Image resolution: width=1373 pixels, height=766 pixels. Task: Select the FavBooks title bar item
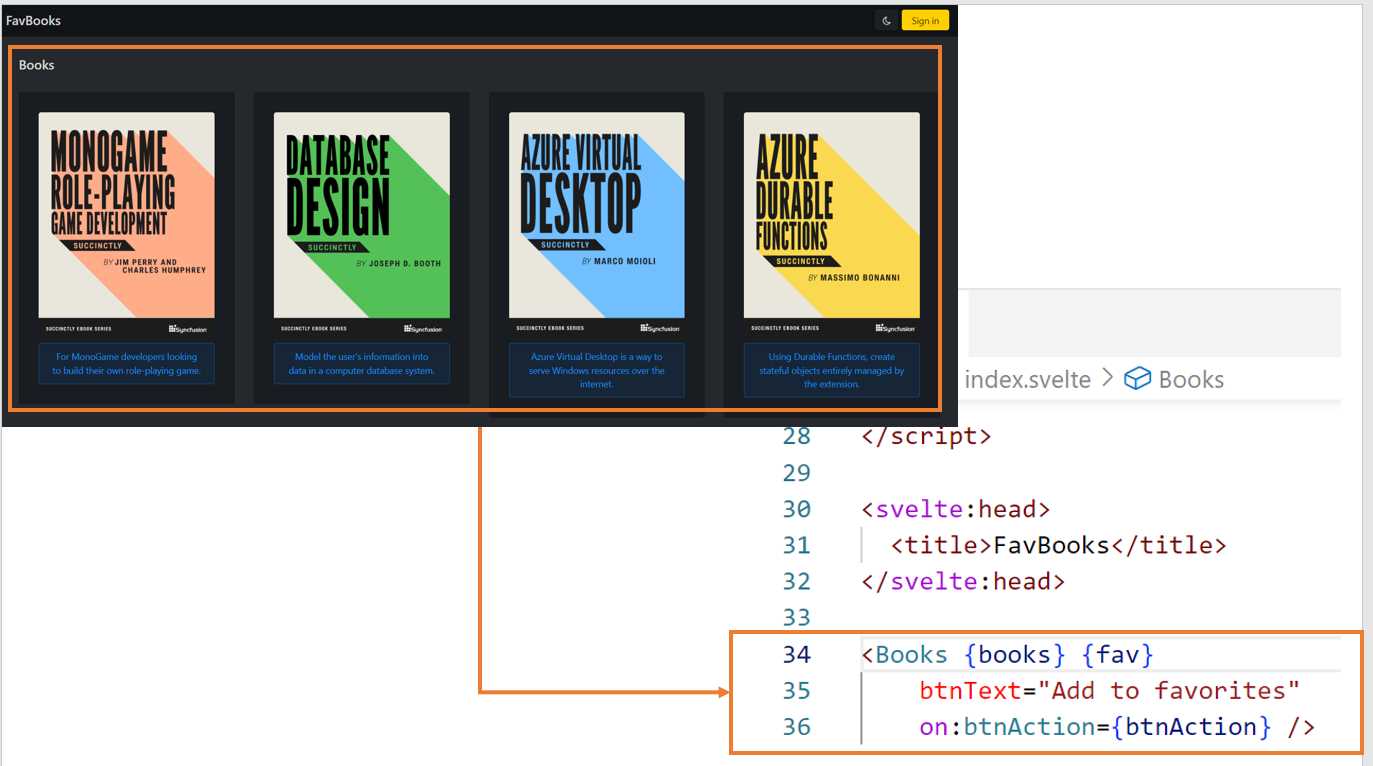point(36,20)
